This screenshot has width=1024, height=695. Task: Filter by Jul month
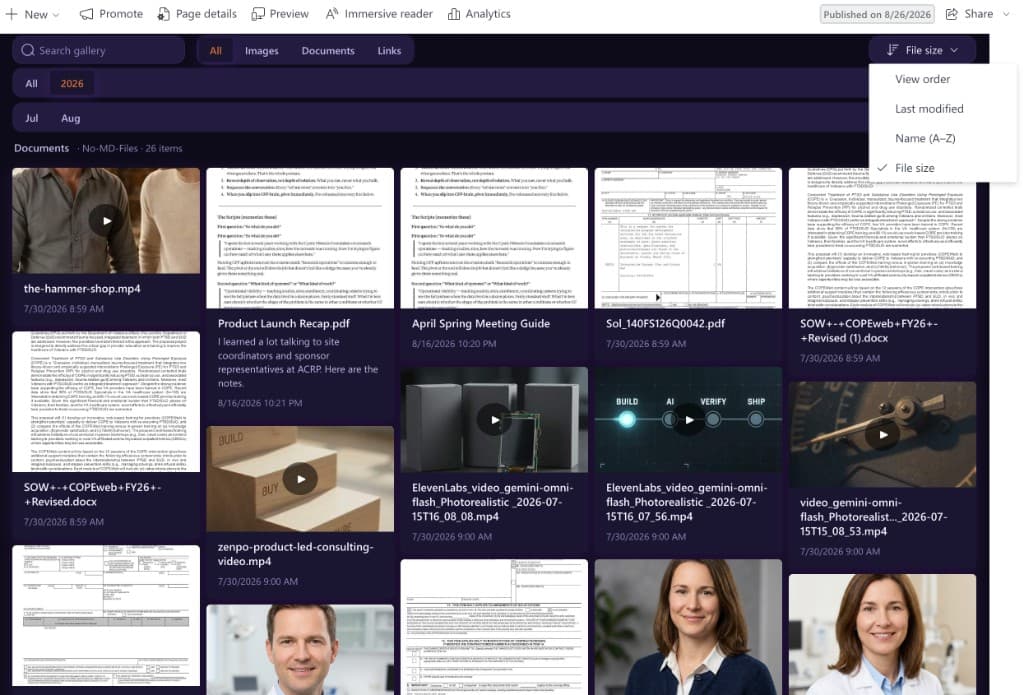coord(31,118)
